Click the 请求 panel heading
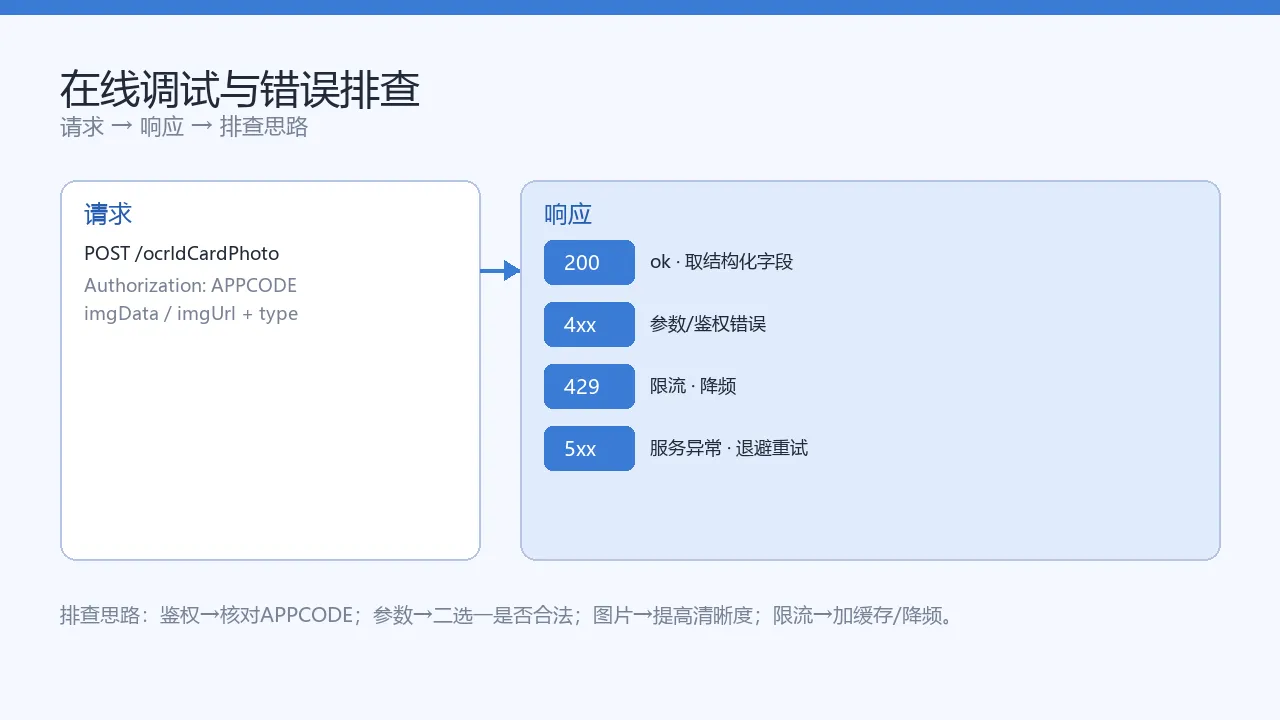The height and width of the screenshot is (720, 1280). click(x=108, y=214)
